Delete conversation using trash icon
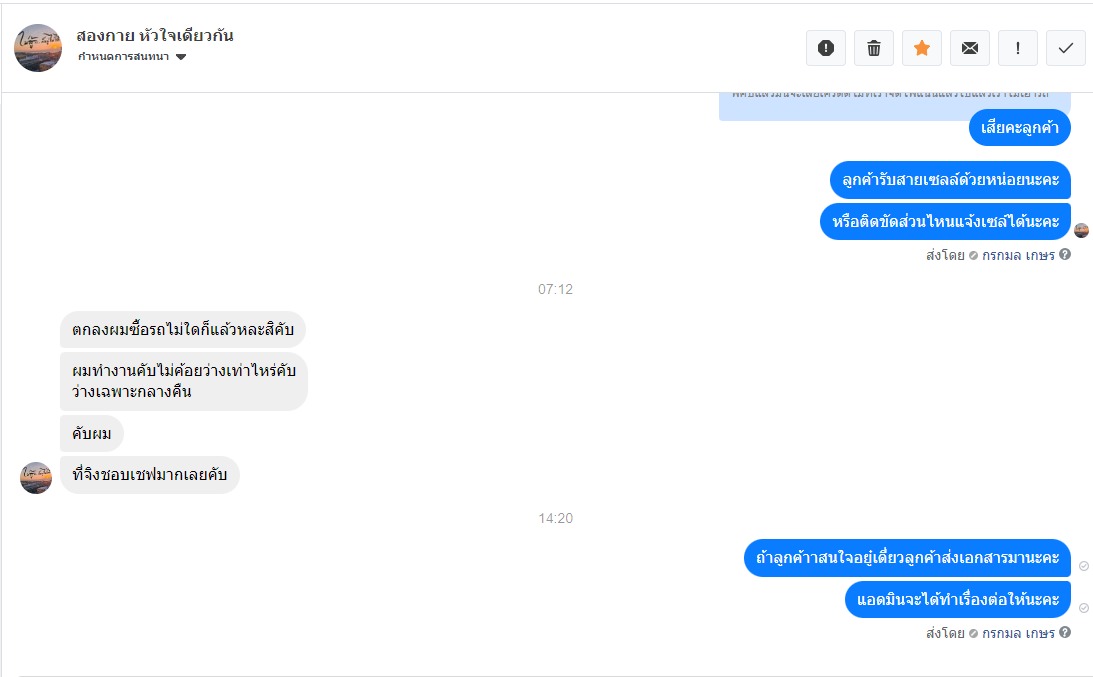 coord(874,48)
